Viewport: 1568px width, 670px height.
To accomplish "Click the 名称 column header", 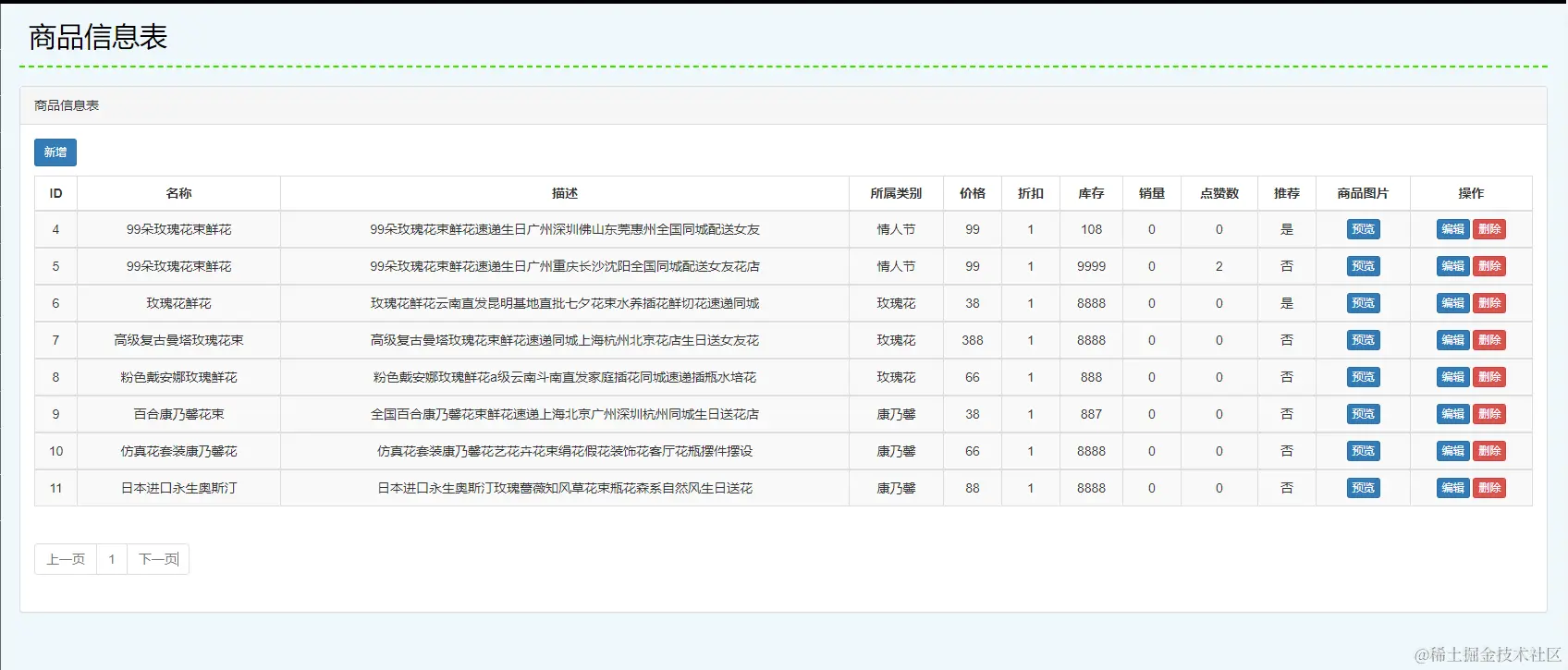I will point(178,193).
